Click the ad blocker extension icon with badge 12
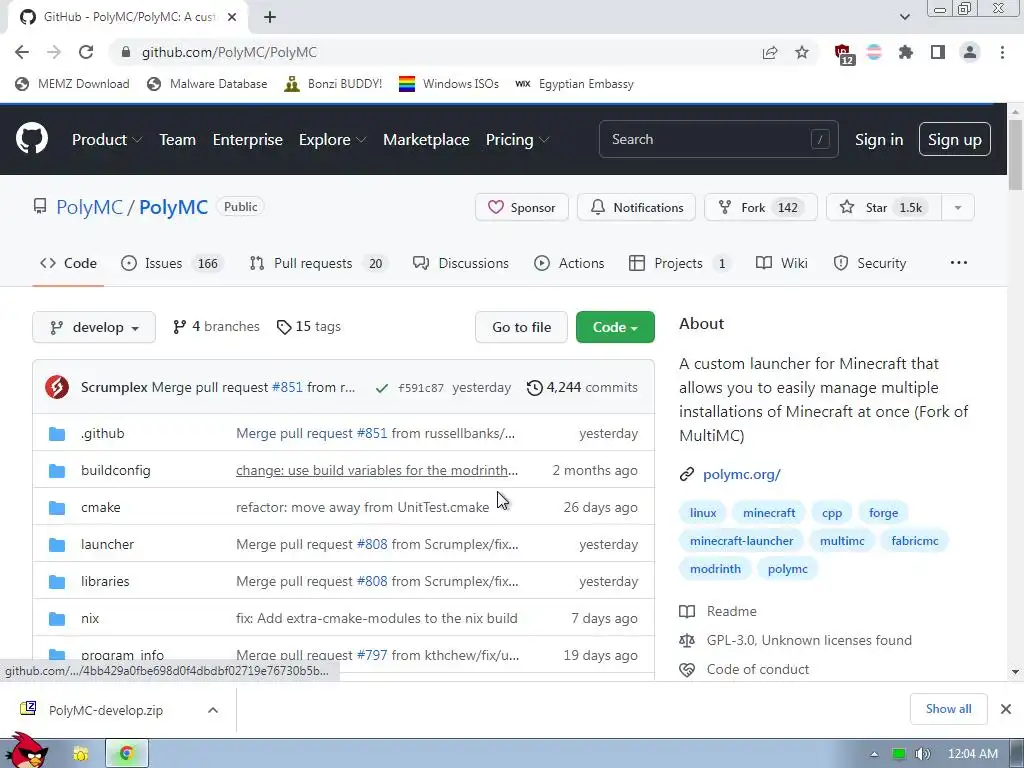 843,54
